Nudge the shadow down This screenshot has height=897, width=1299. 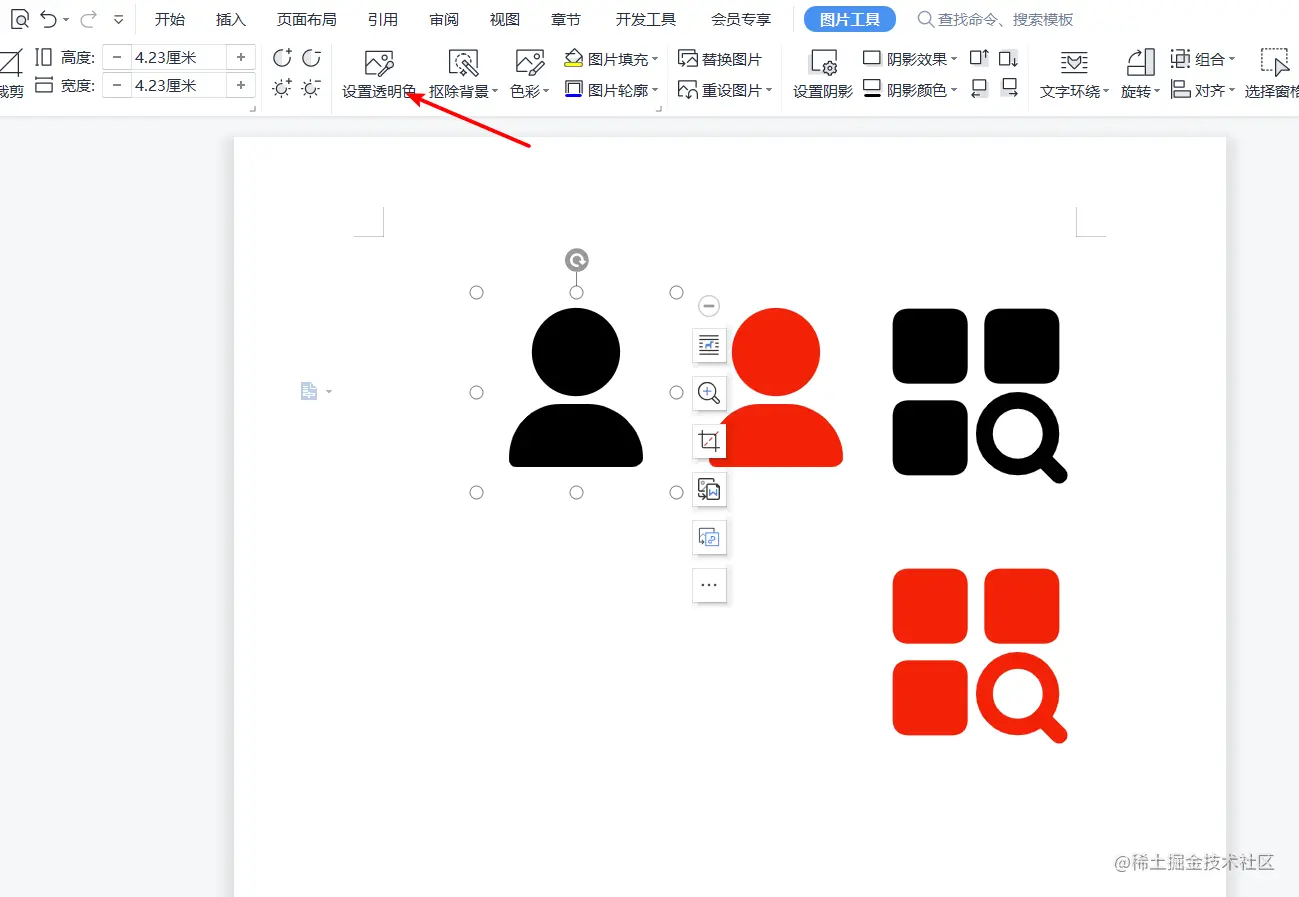pos(1009,58)
